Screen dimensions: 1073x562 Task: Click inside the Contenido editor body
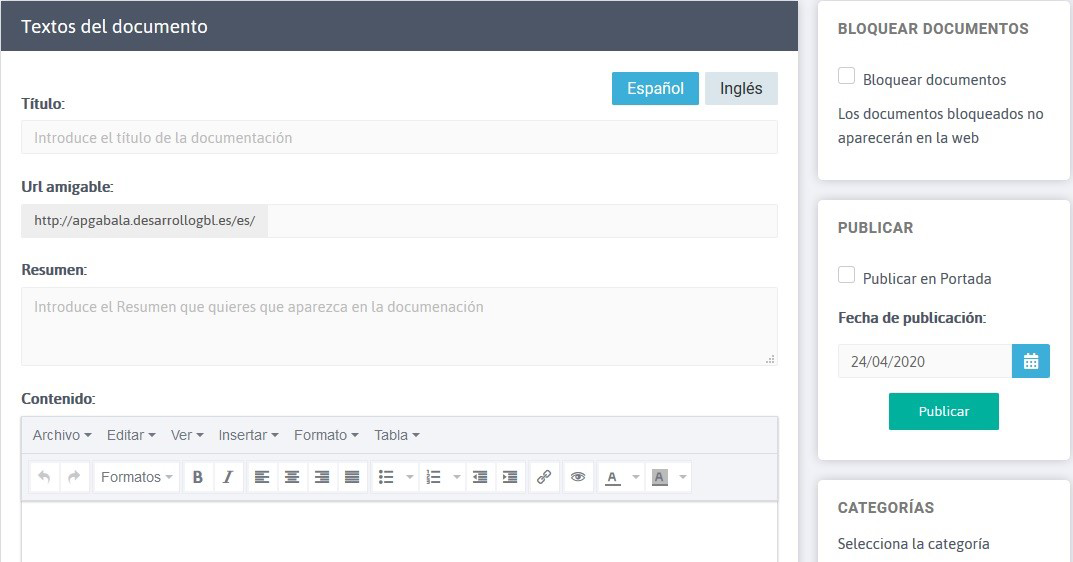tap(399, 532)
